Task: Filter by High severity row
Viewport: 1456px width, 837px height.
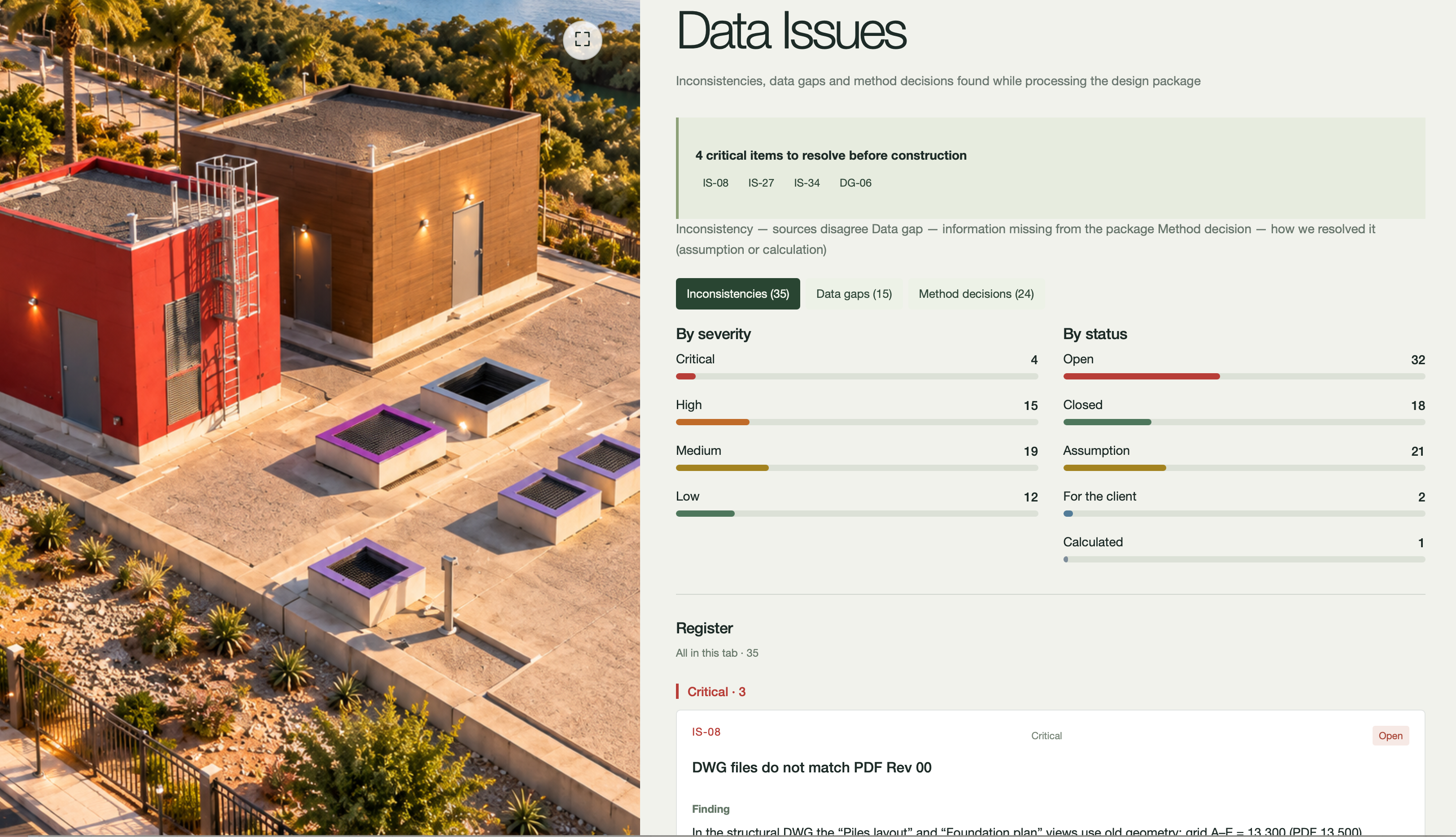Action: coord(856,412)
